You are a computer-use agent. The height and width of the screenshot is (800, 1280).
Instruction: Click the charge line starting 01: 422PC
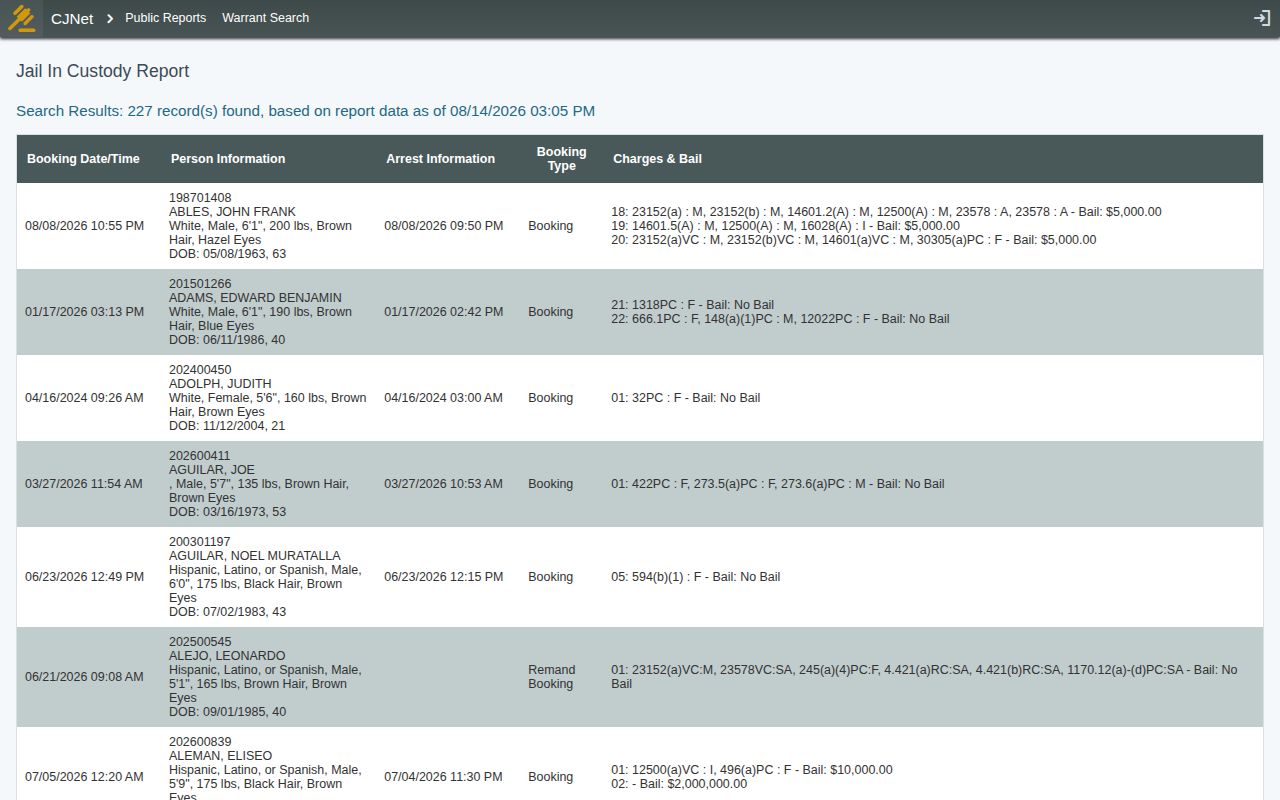(777, 484)
